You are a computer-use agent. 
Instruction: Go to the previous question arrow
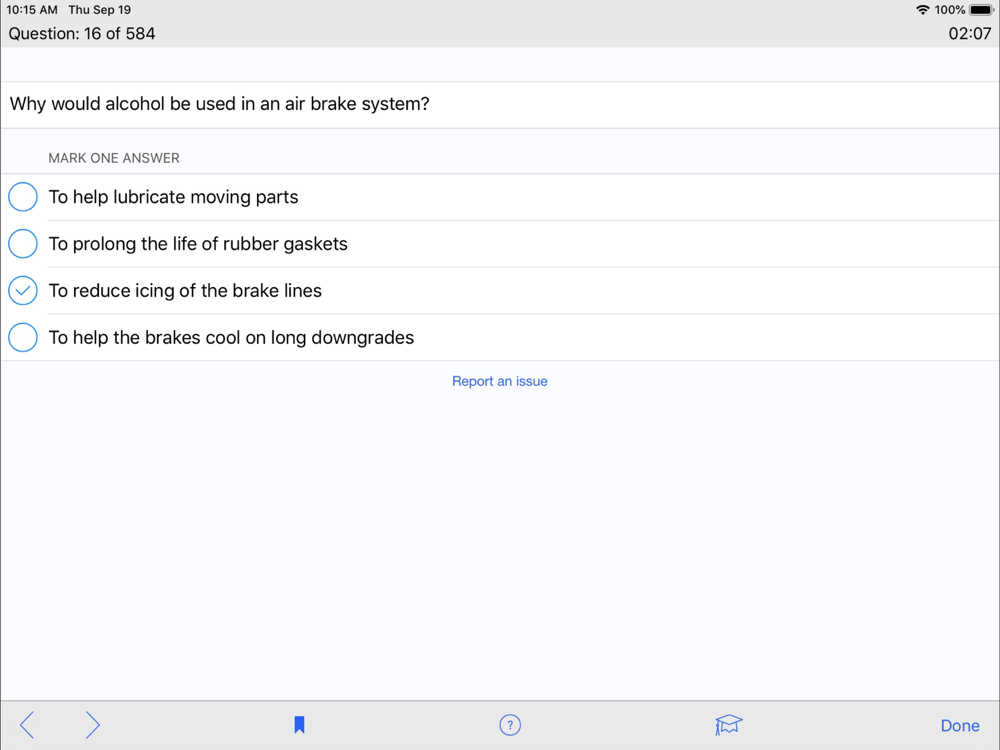pyautogui.click(x=27, y=725)
